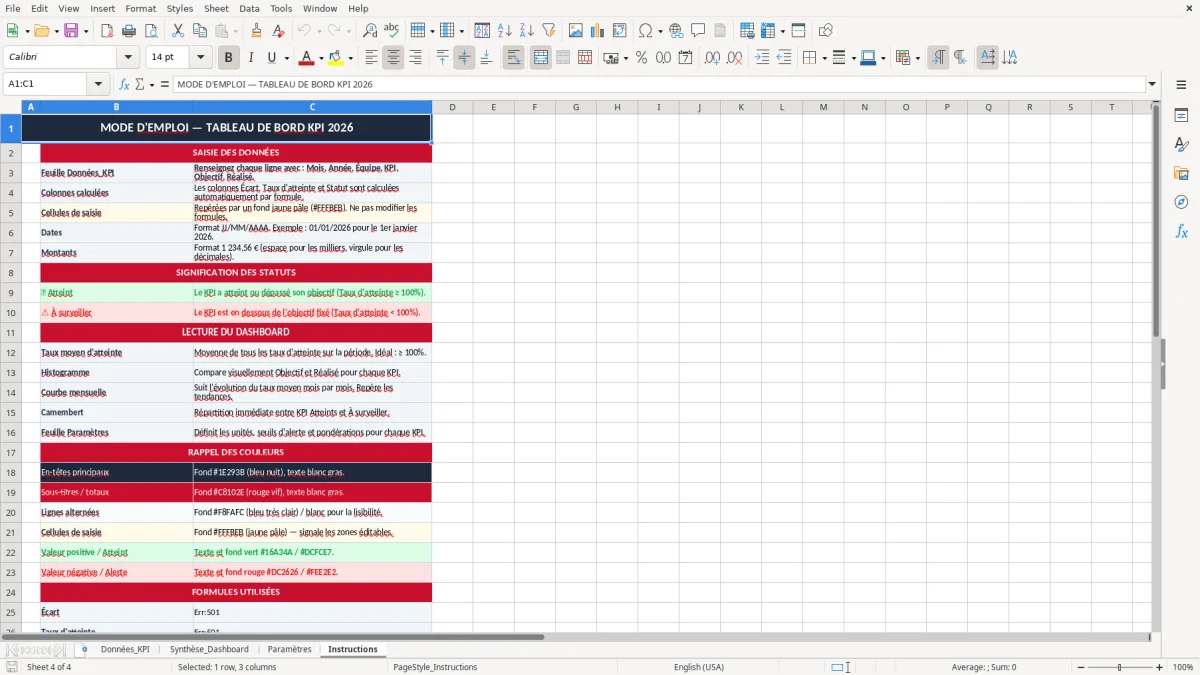The image size is (1200, 675).
Task: Save the document with the floppy icon
Action: (71, 31)
